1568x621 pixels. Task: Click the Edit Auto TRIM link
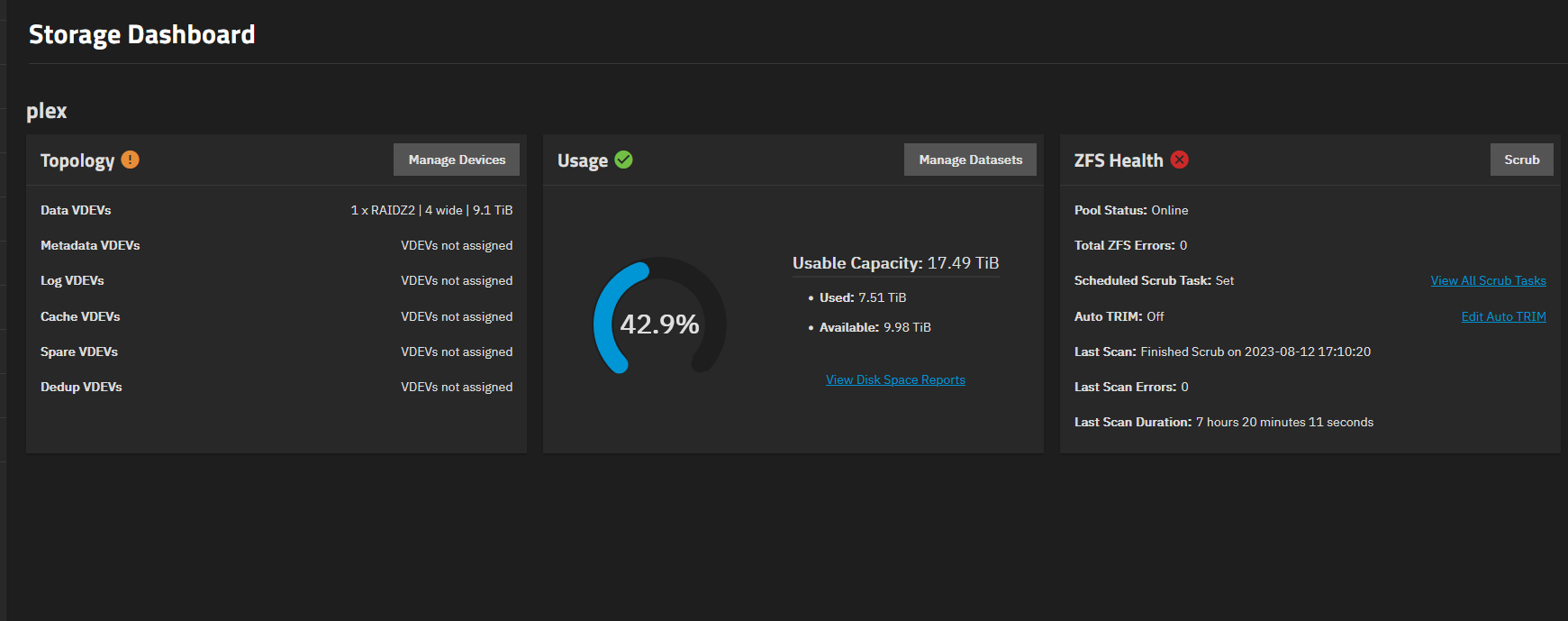tap(1503, 316)
